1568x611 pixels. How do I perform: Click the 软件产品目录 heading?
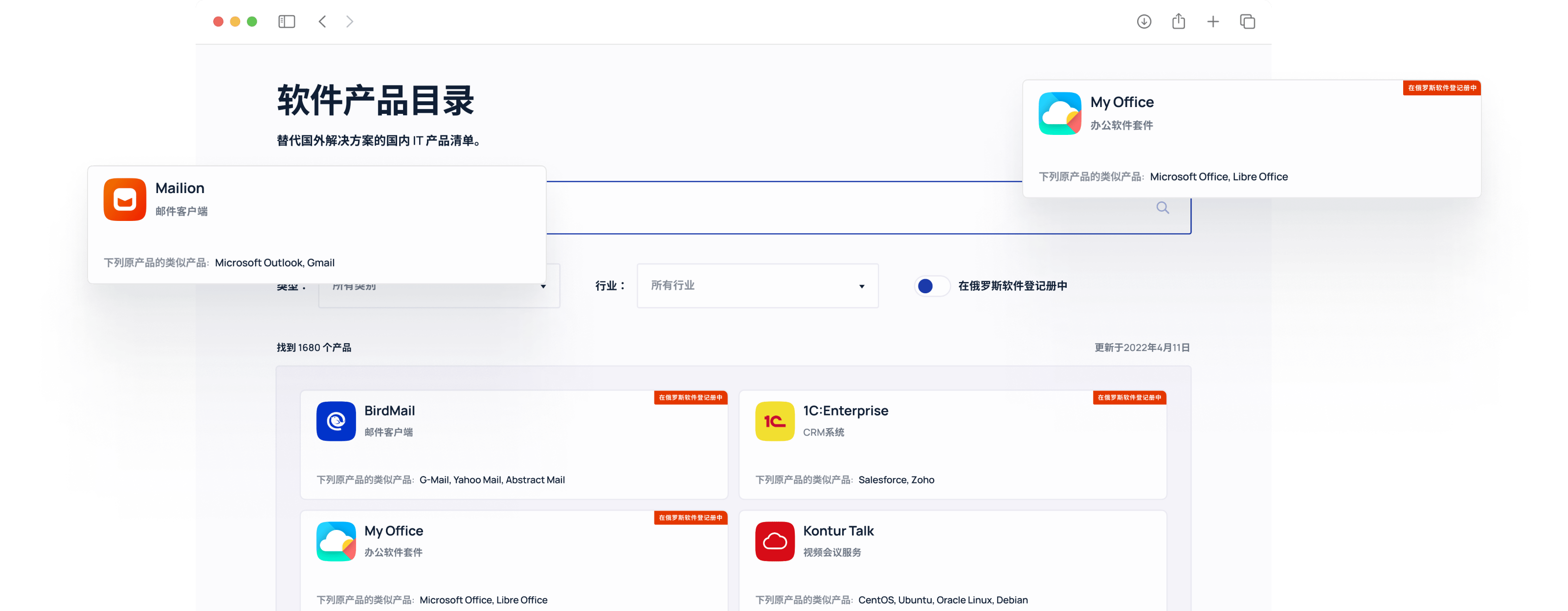point(376,100)
